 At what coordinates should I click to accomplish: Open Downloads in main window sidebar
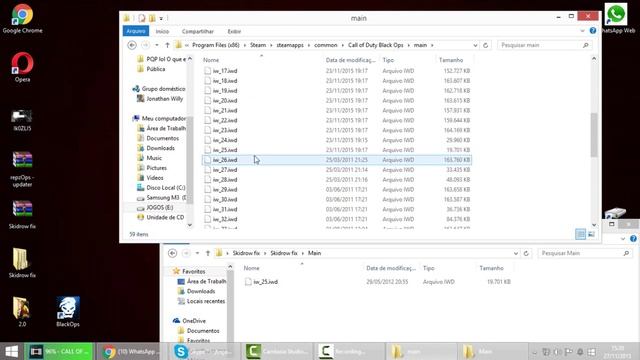click(x=160, y=148)
